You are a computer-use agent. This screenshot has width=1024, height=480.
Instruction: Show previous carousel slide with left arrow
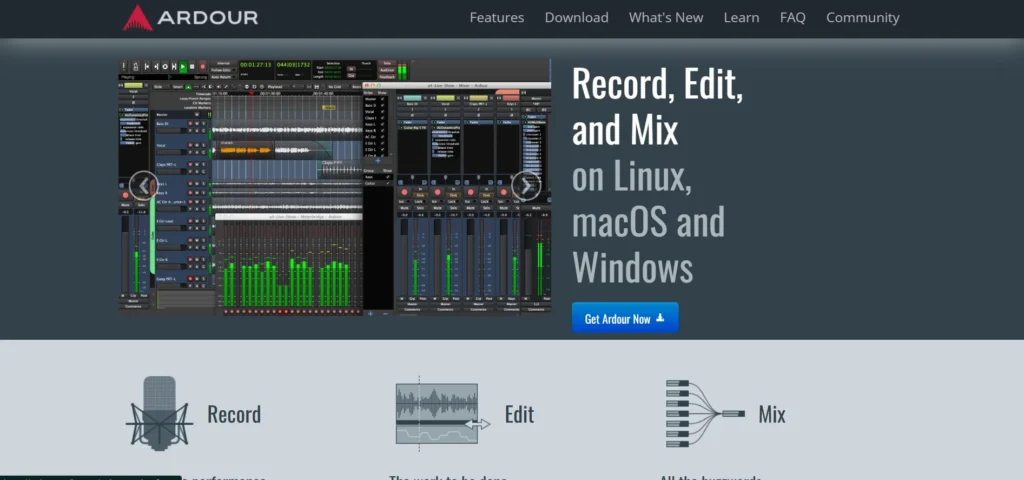coord(143,185)
